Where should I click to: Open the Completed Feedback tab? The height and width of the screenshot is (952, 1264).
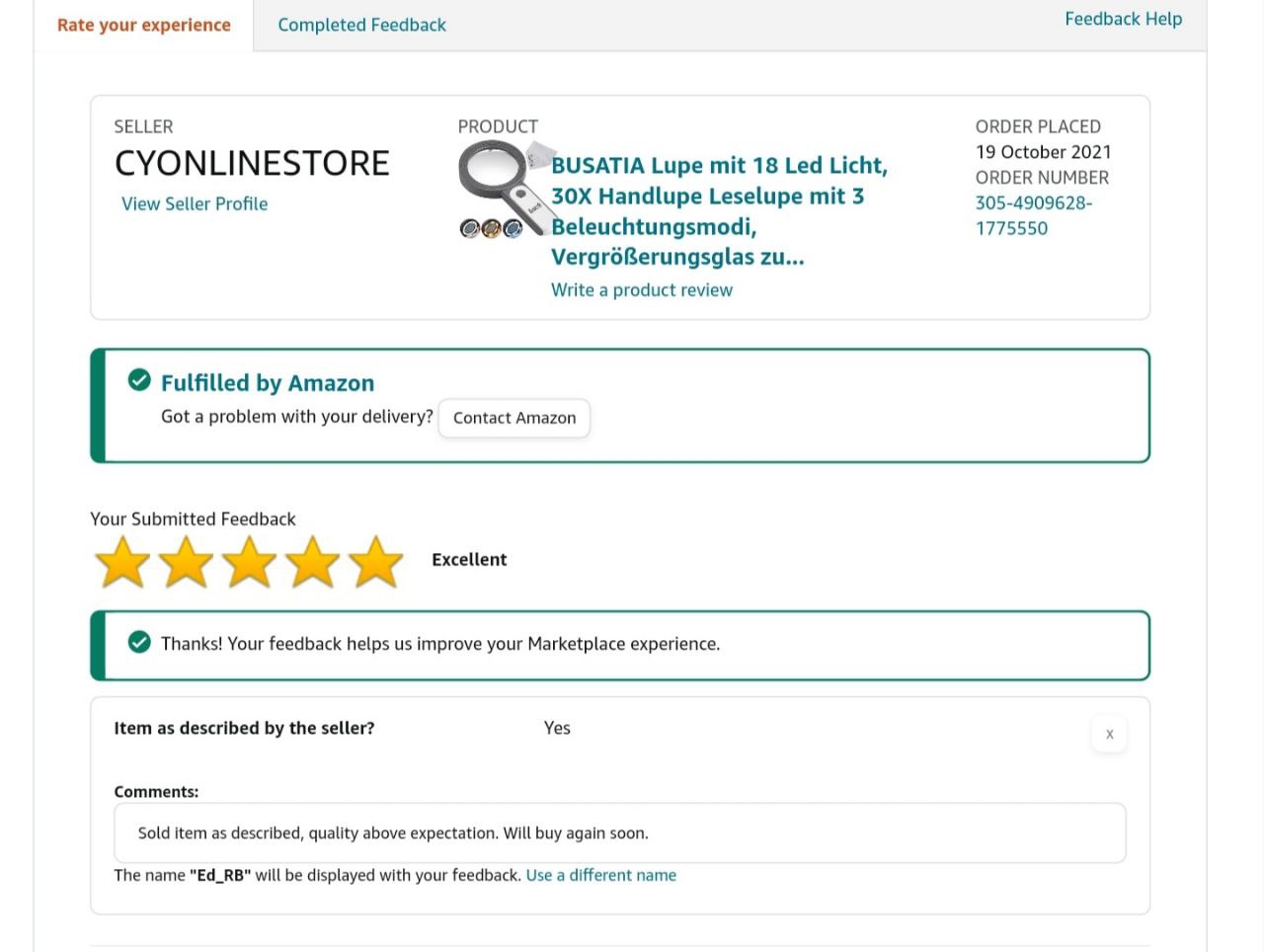361,25
